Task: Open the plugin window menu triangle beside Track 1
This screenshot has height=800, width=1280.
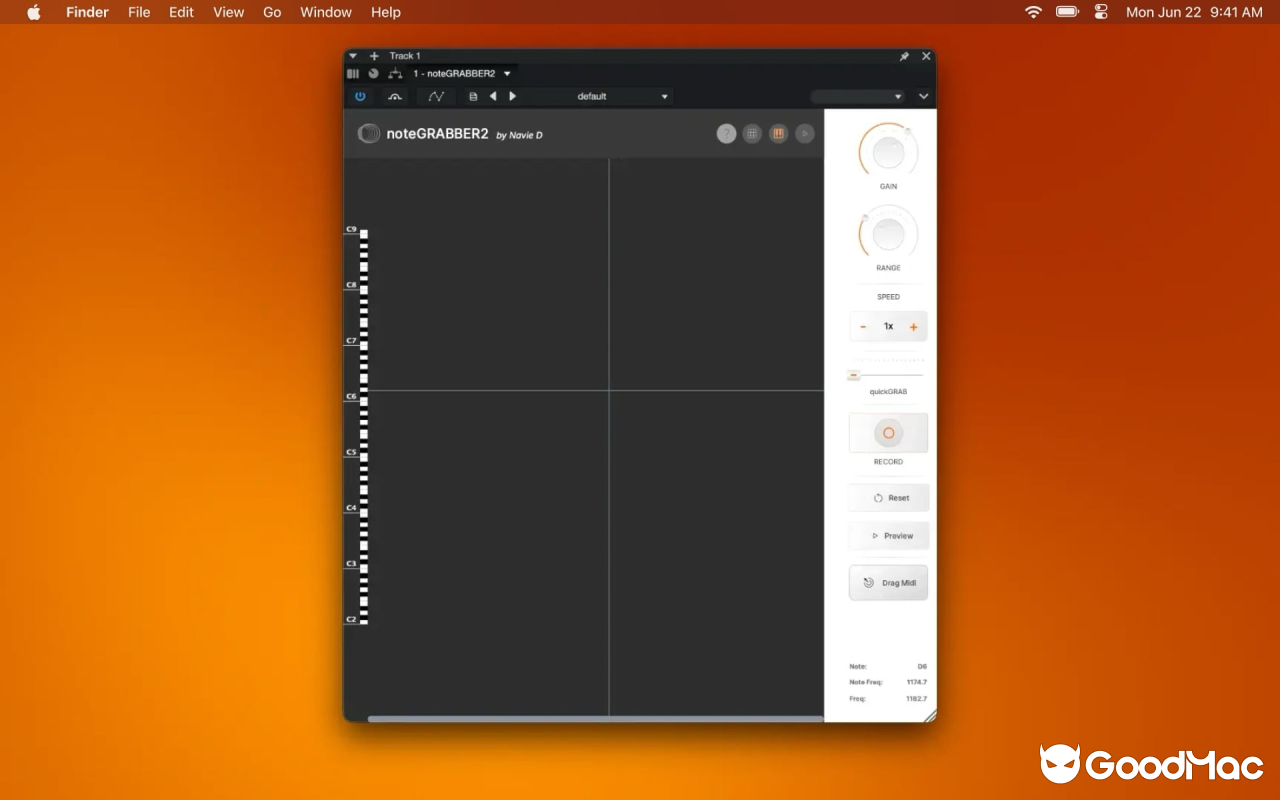Action: tap(353, 56)
